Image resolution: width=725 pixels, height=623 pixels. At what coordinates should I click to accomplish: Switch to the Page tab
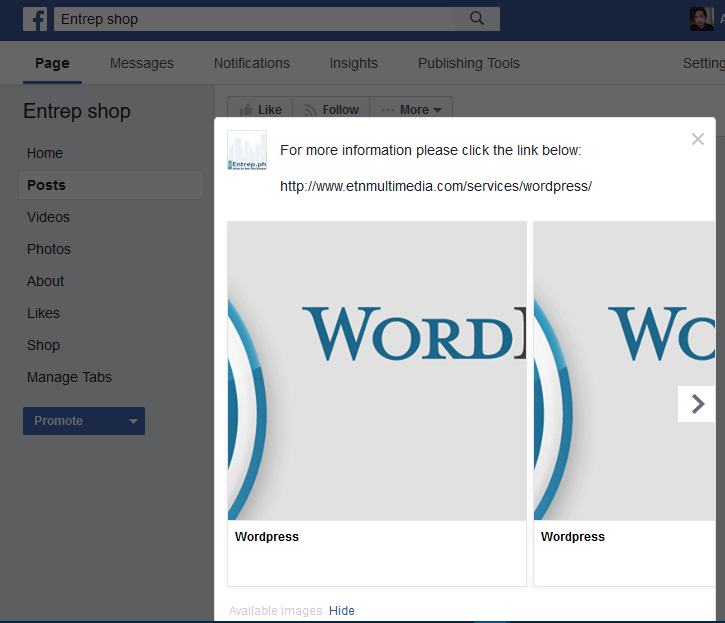click(x=52, y=63)
